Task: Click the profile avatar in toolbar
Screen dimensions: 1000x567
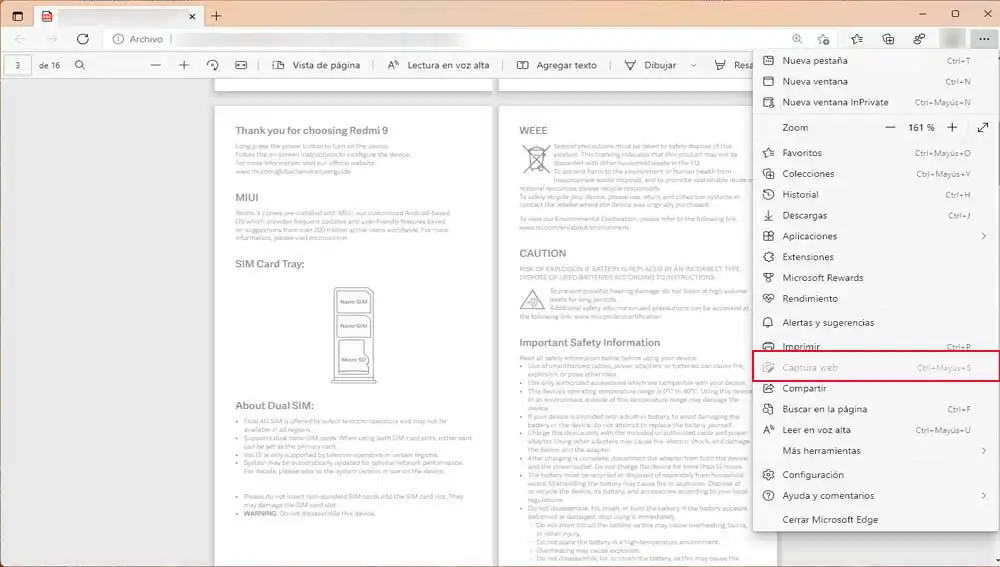Action: [952, 39]
